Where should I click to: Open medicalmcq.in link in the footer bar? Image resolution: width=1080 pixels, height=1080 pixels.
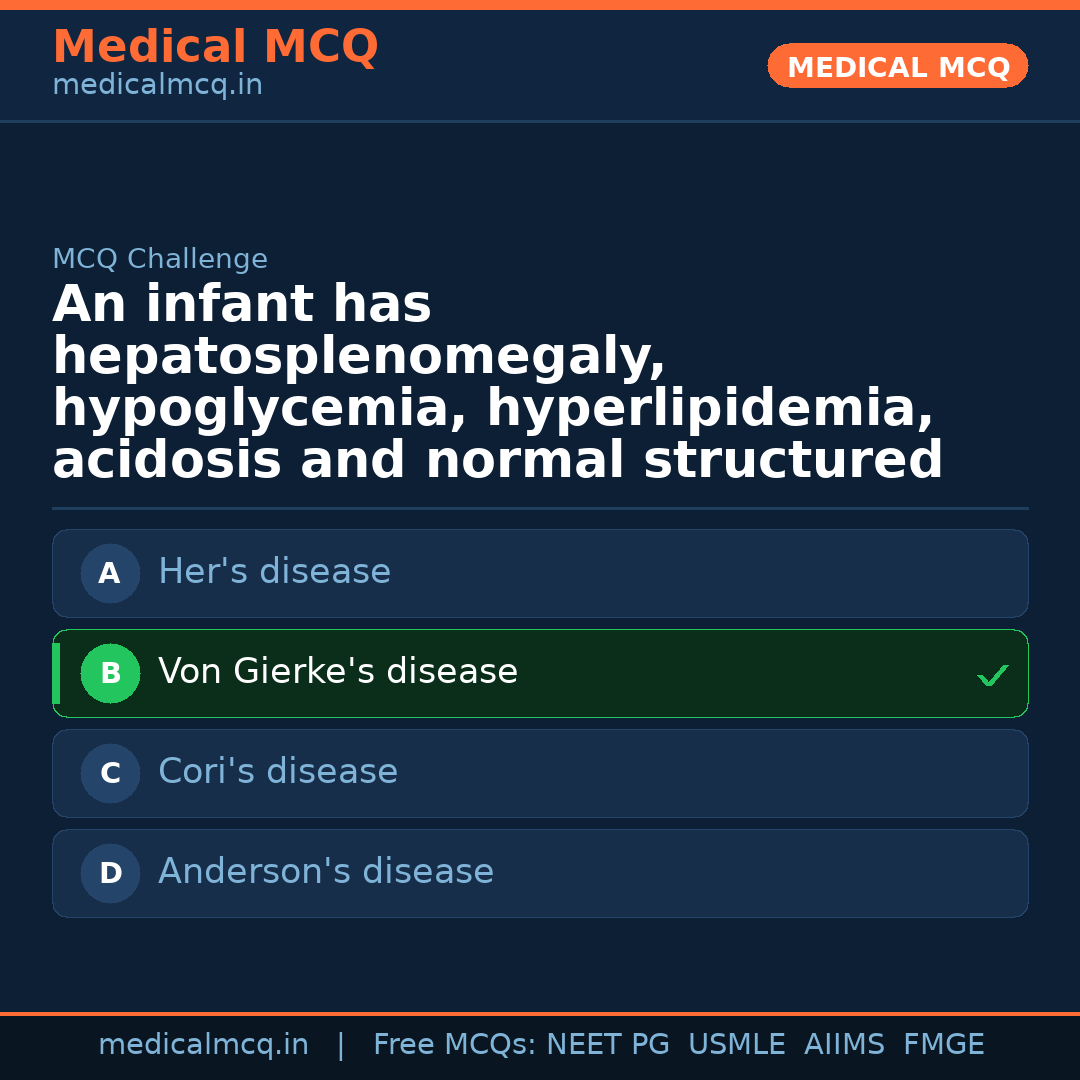tap(203, 1045)
